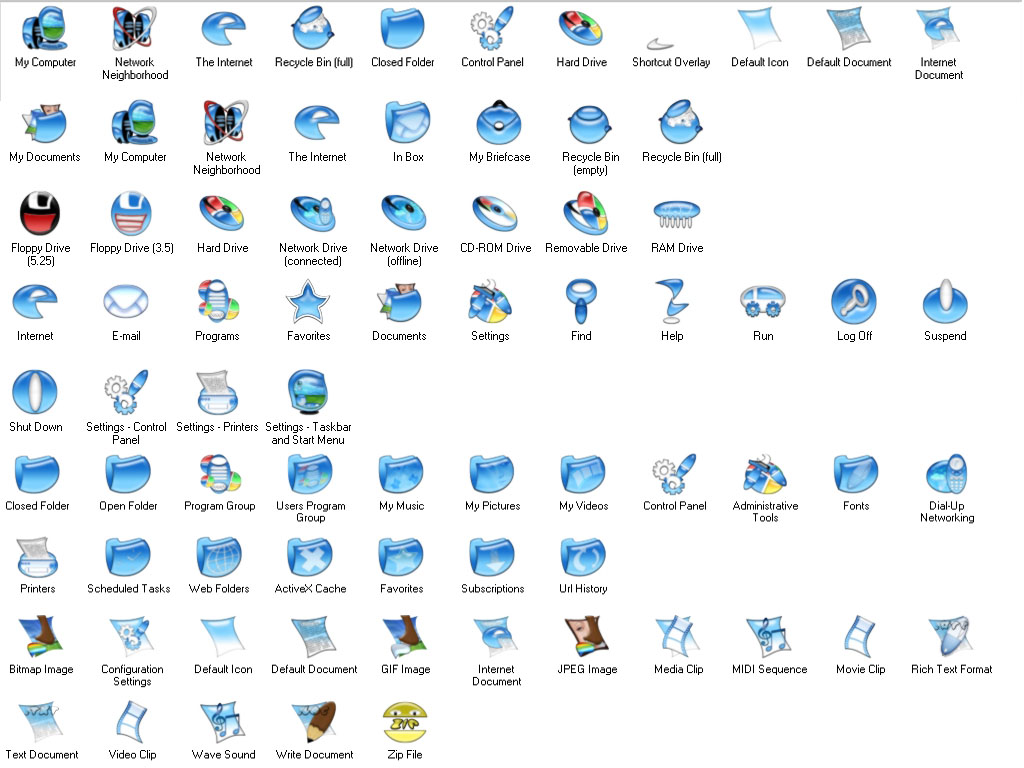Click the Floppy Drive (5.25) icon
This screenshot has width=1024, height=768.
[40, 213]
